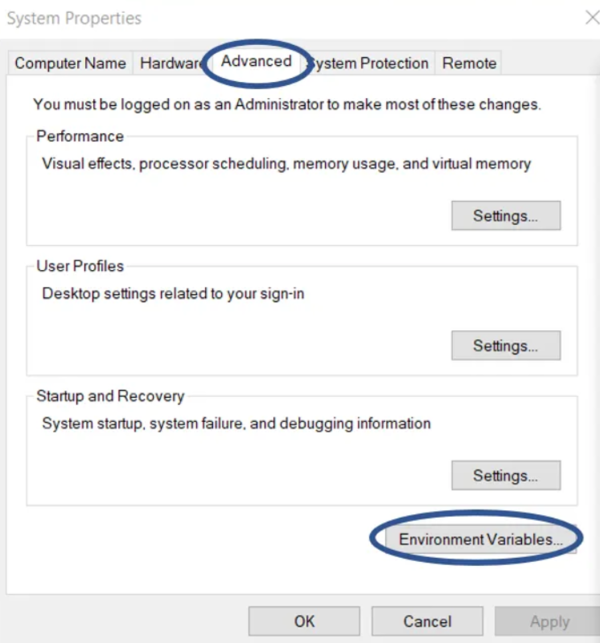Open Startup and Recovery Settings
The height and width of the screenshot is (643, 600).
(x=505, y=475)
